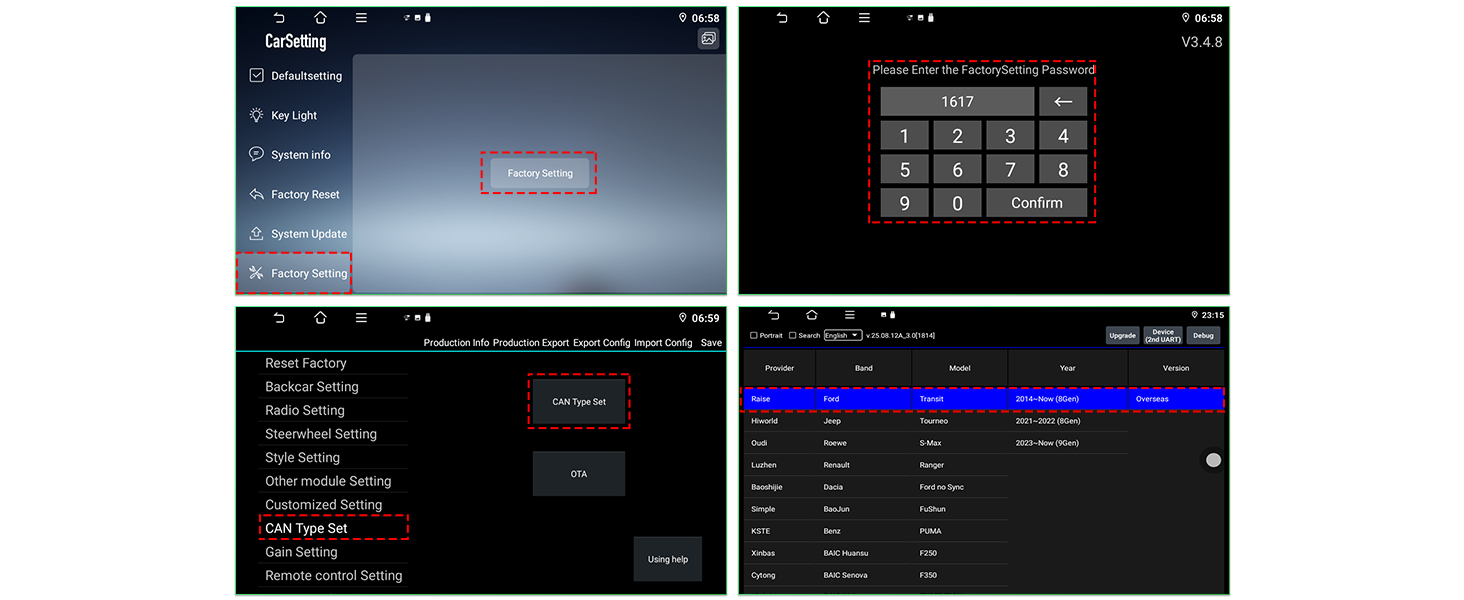The height and width of the screenshot is (600, 1464).
Task: Open the English language dropdown
Action: point(842,336)
